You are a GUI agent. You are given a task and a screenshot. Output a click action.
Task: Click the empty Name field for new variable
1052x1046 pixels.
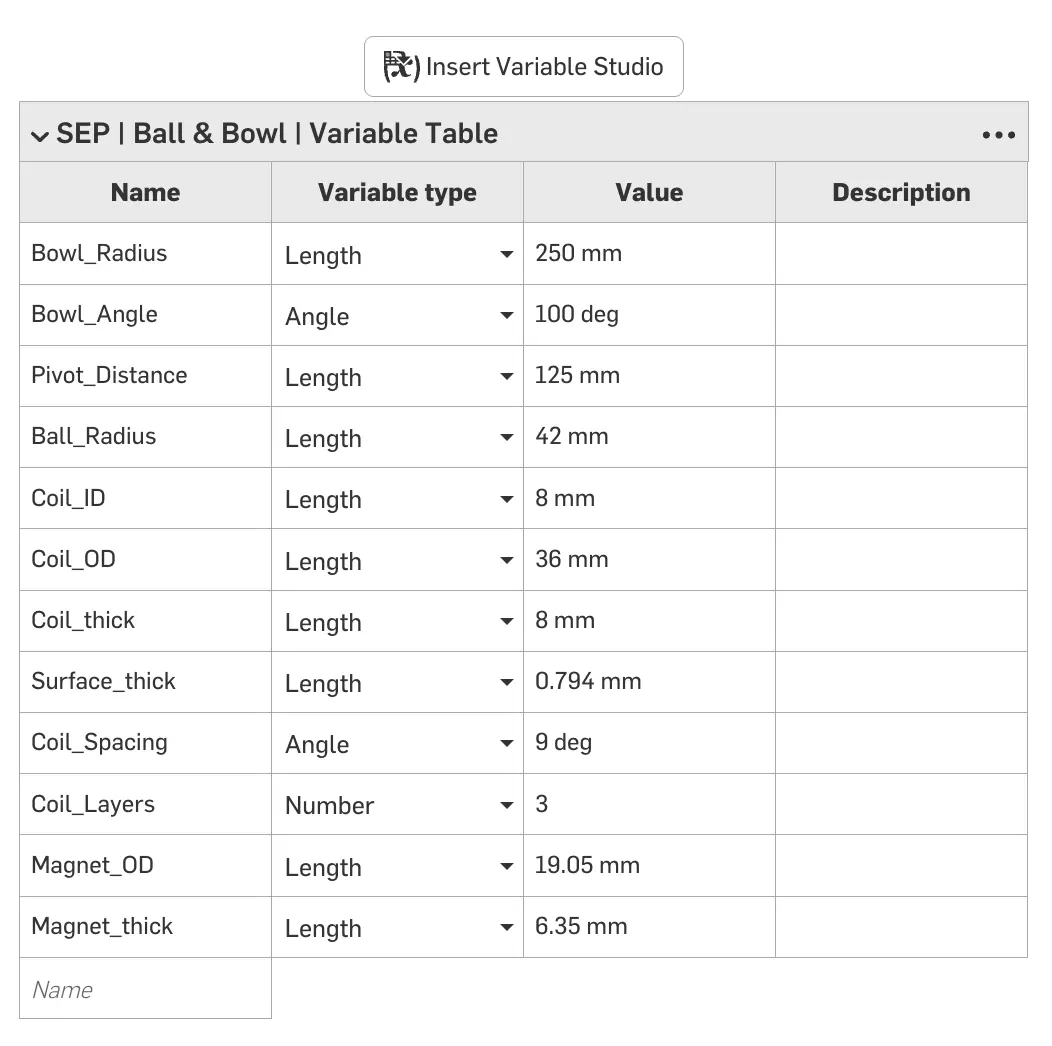145,989
